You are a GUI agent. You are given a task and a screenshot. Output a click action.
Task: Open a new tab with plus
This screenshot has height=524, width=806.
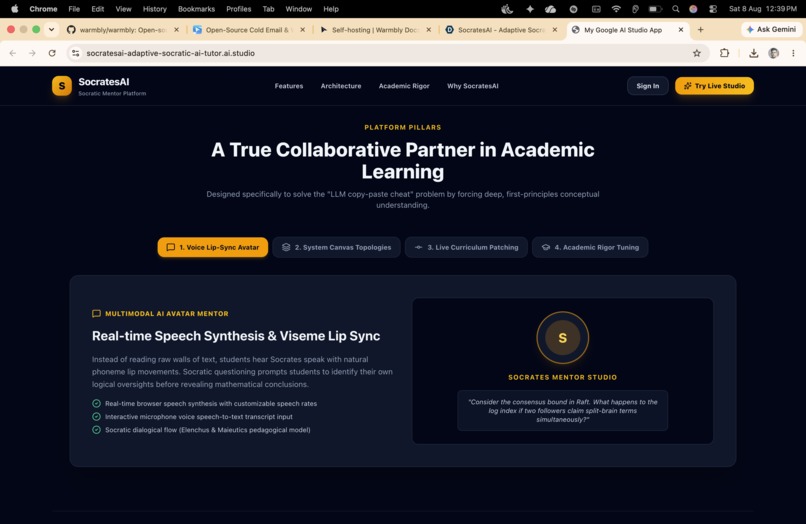pyautogui.click(x=700, y=30)
